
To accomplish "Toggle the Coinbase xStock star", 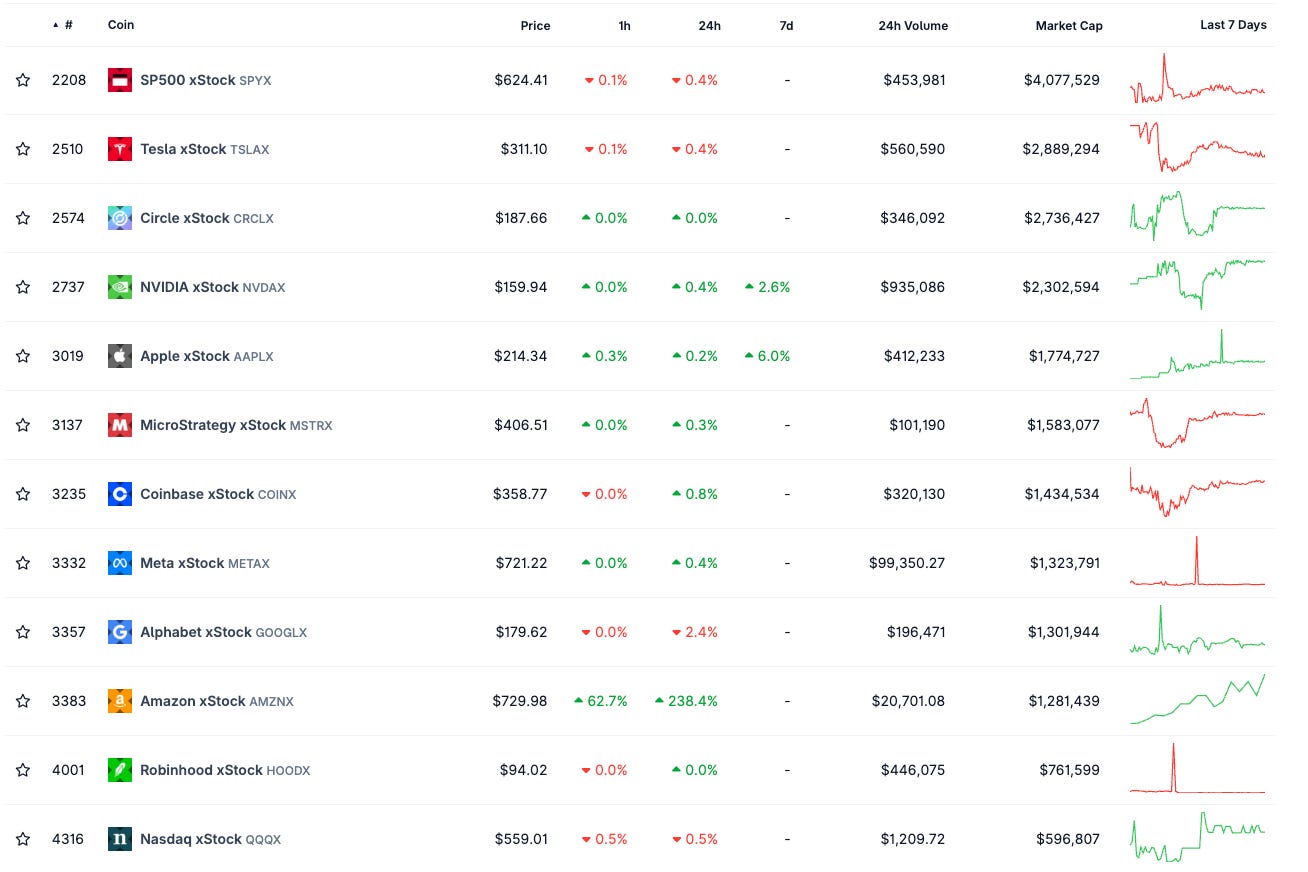I will 23,494.
